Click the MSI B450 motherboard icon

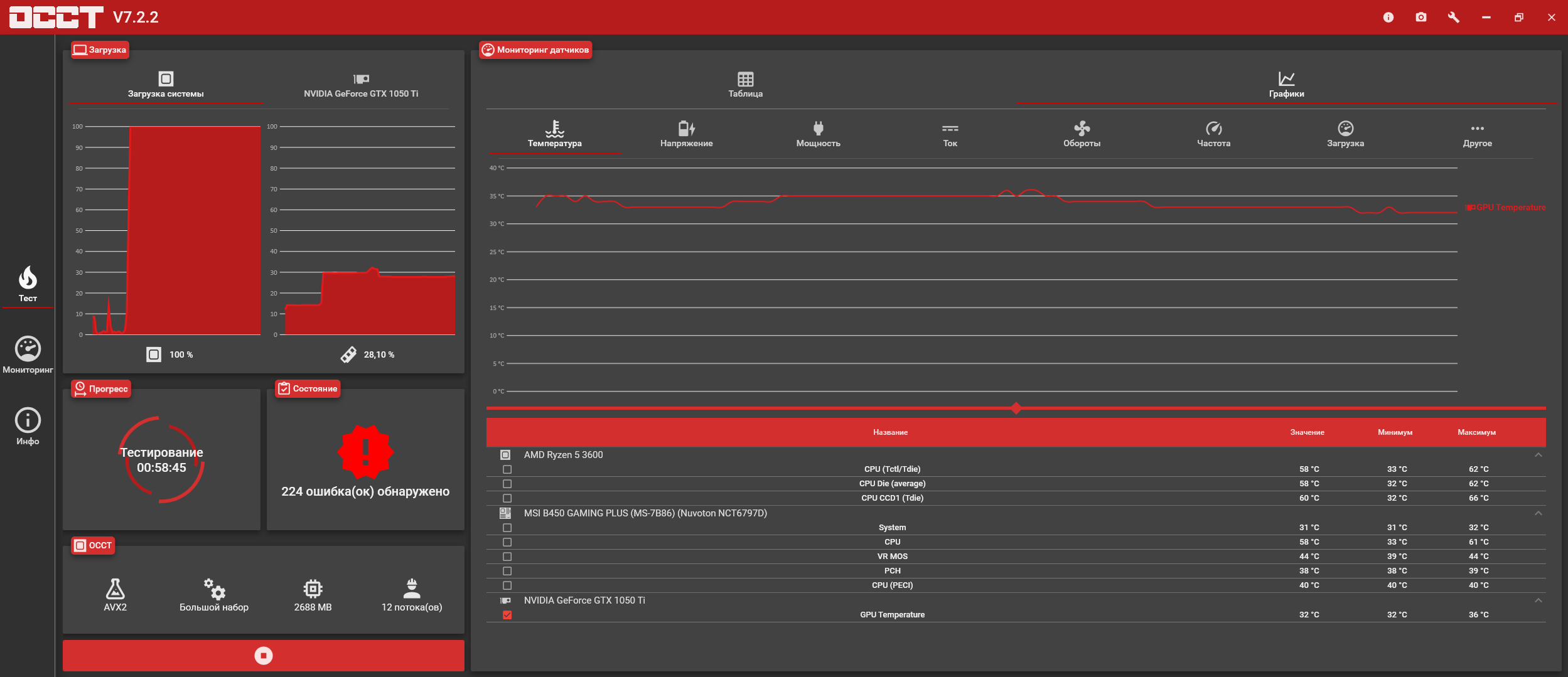click(505, 513)
